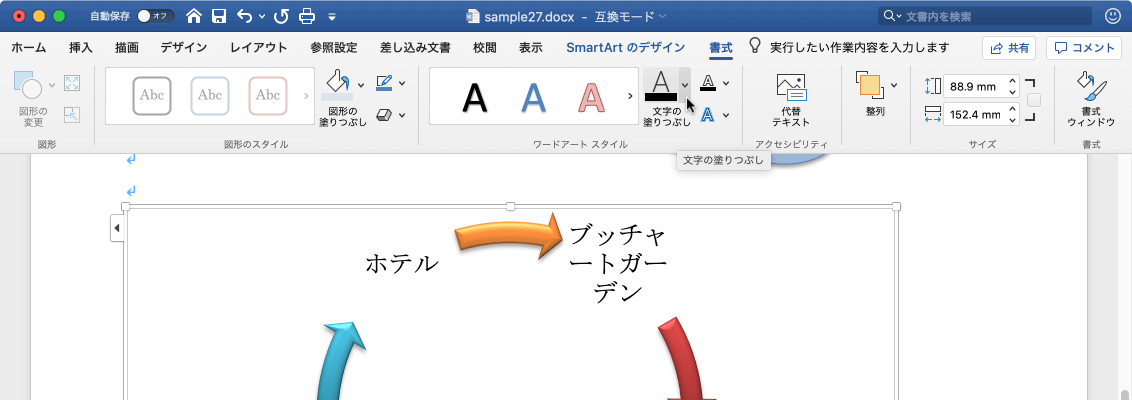Apply the red outline Abc shape style
The width and height of the screenshot is (1132, 400).
pyautogui.click(x=268, y=95)
